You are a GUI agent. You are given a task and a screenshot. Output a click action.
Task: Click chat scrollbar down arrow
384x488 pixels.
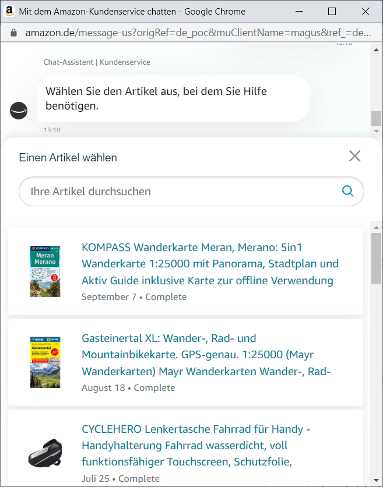[376, 131]
